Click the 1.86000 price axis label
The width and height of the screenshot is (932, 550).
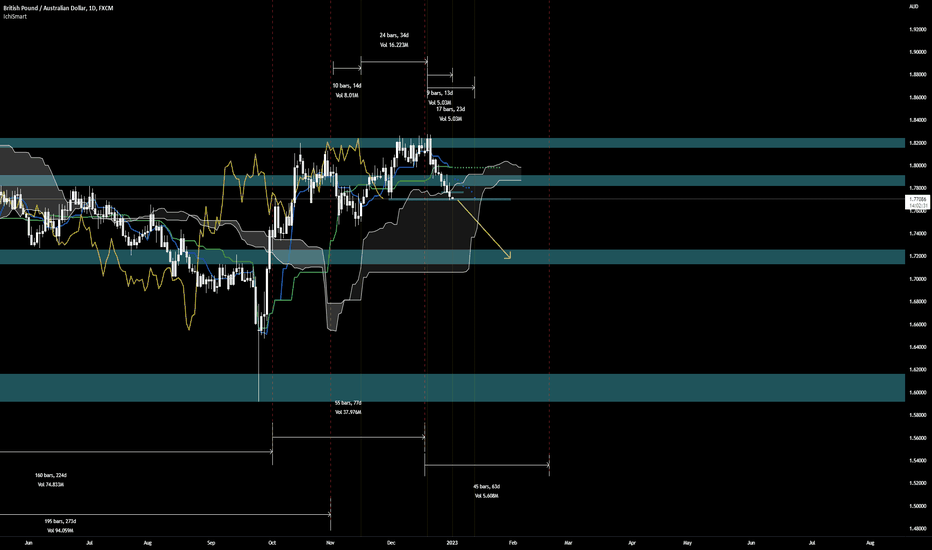click(x=917, y=97)
